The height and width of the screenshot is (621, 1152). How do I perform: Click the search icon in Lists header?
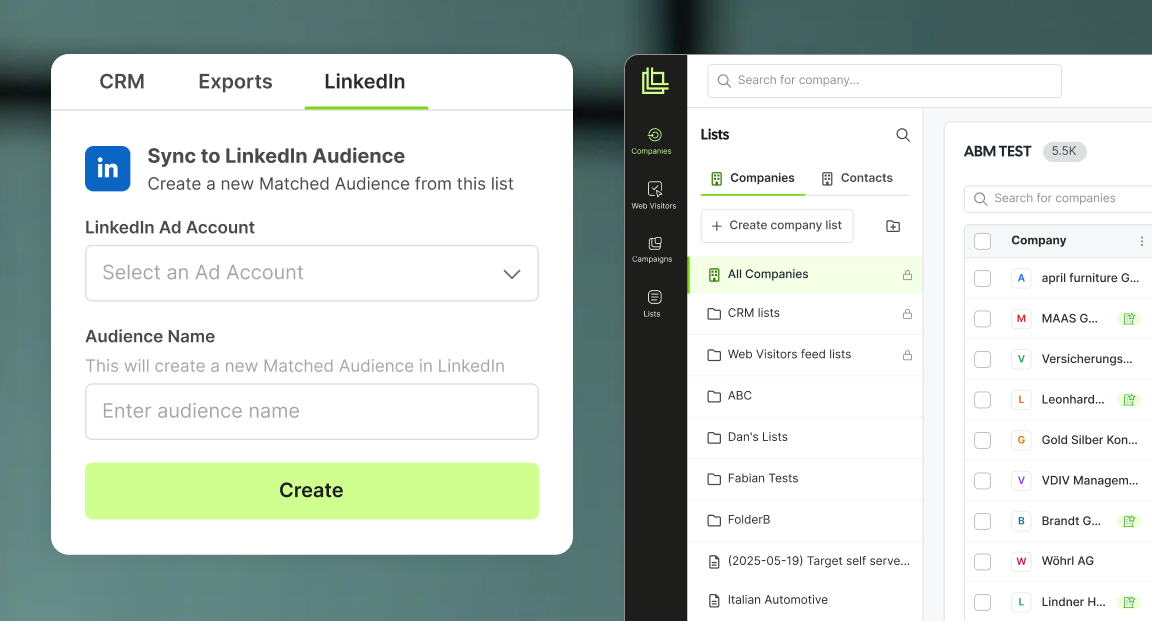(903, 135)
